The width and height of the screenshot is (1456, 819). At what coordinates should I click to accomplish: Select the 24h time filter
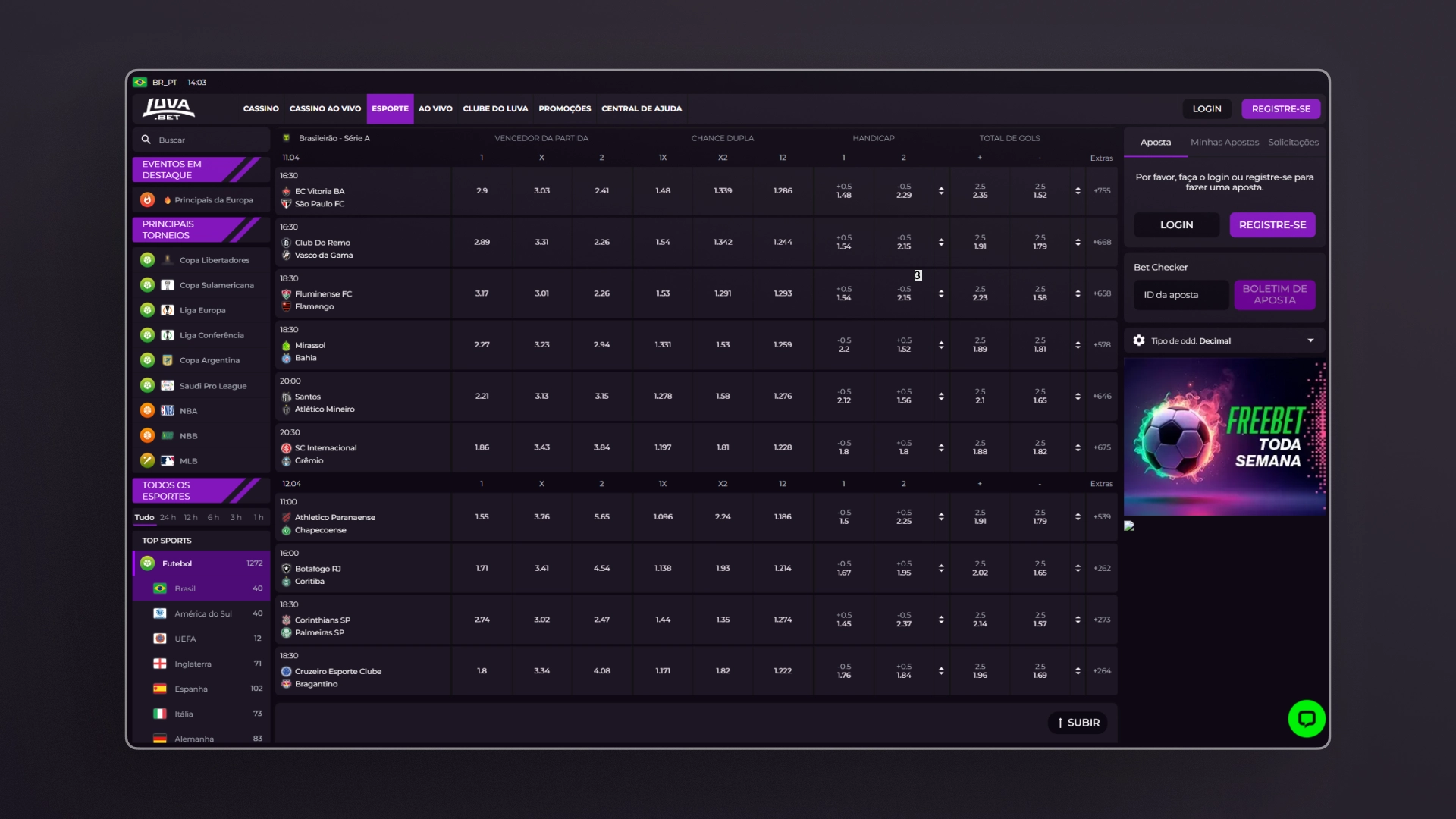click(168, 517)
